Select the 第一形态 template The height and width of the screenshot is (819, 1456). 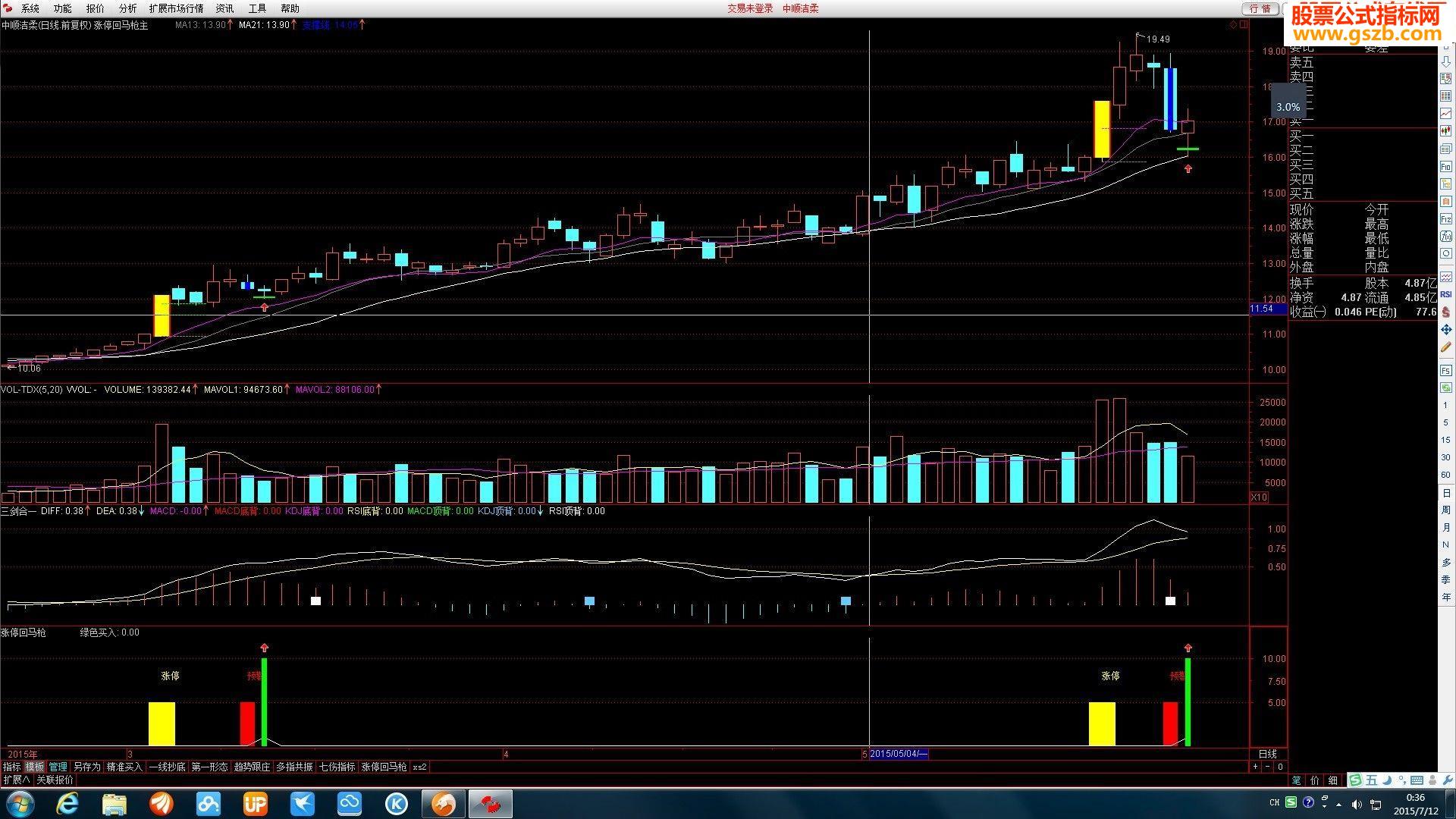(x=209, y=767)
